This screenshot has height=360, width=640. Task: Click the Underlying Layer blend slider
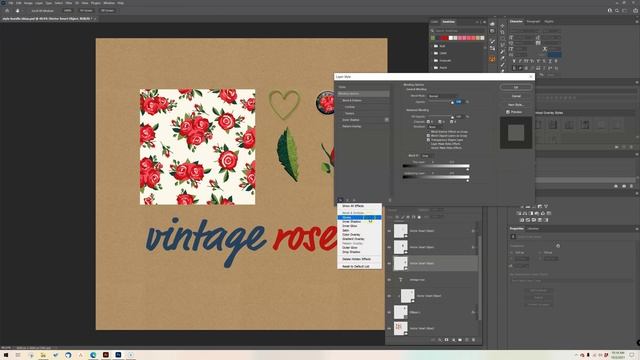436,177
